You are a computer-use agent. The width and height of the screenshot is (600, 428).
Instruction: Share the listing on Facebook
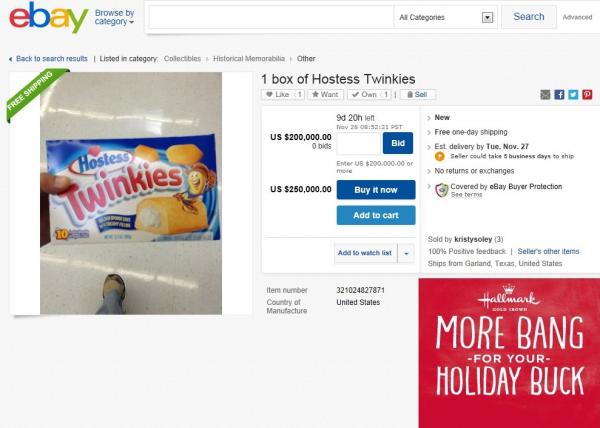(x=560, y=95)
